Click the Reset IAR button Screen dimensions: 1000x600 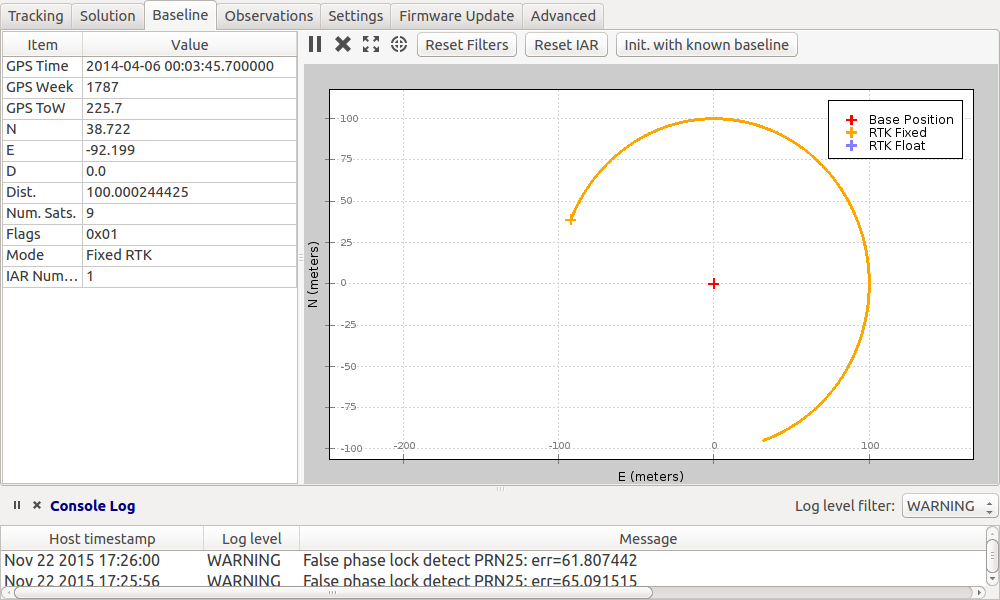(x=566, y=45)
